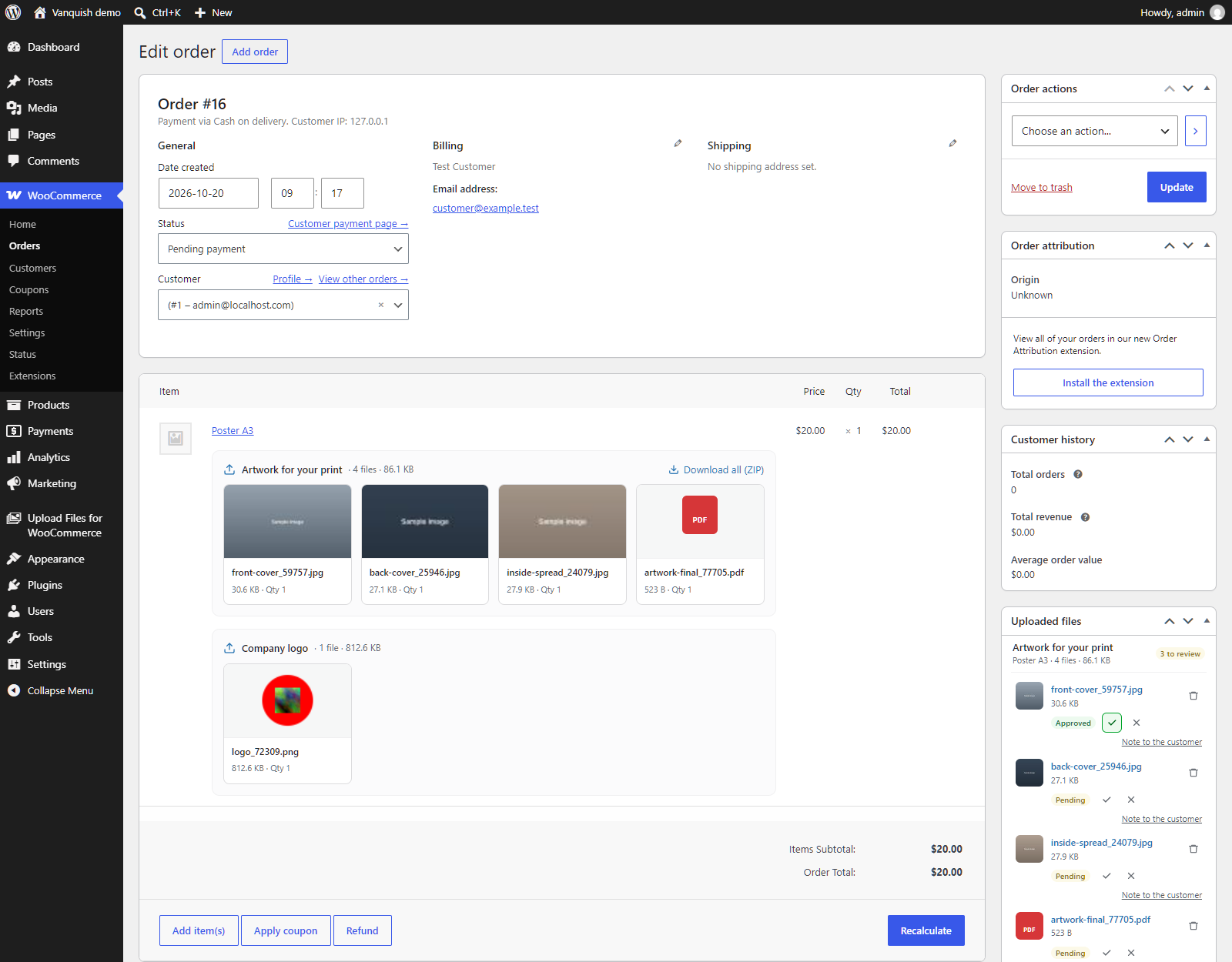The width and height of the screenshot is (1232, 962).
Task: Click the Total orders help icon
Action: [1078, 474]
